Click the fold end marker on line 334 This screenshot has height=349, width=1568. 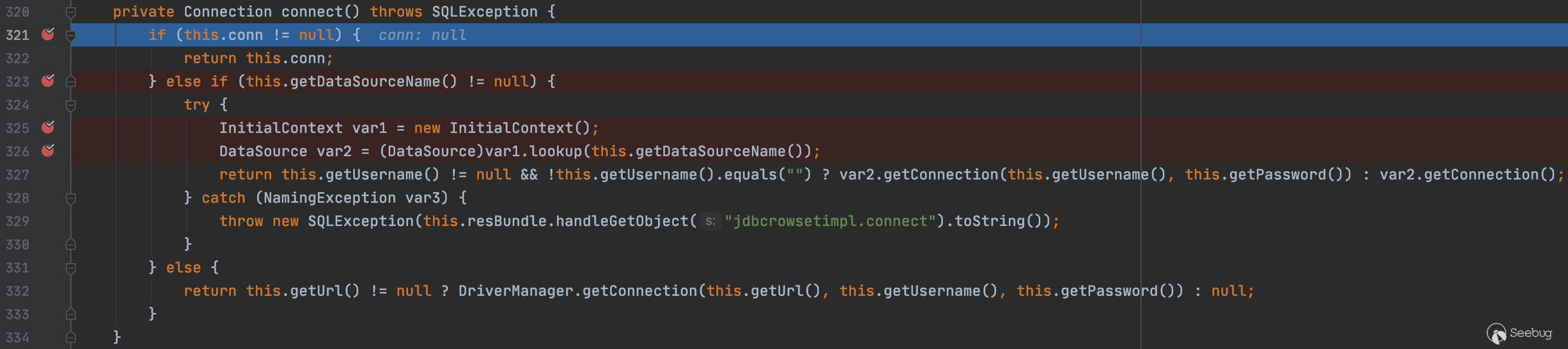(x=71, y=337)
